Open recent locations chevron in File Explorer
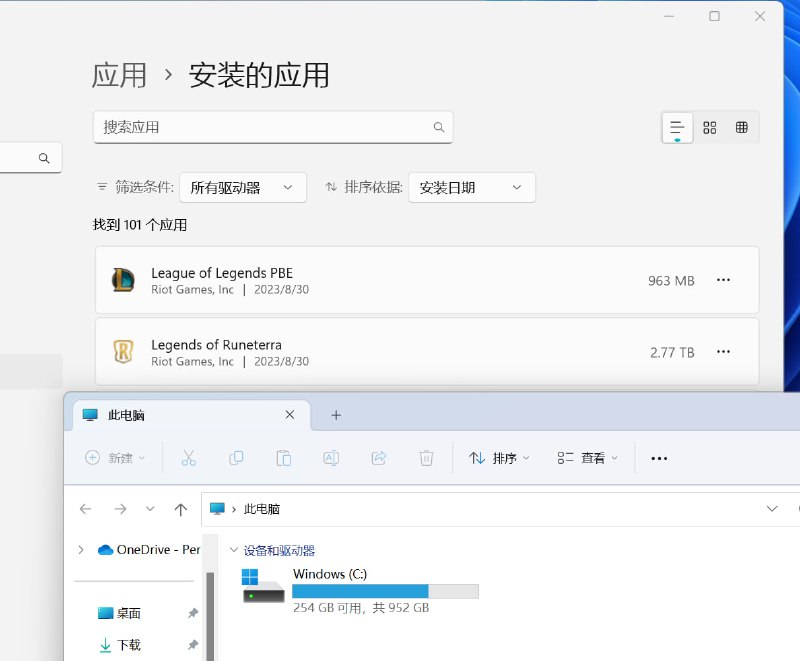The image size is (800, 661). pos(150,509)
